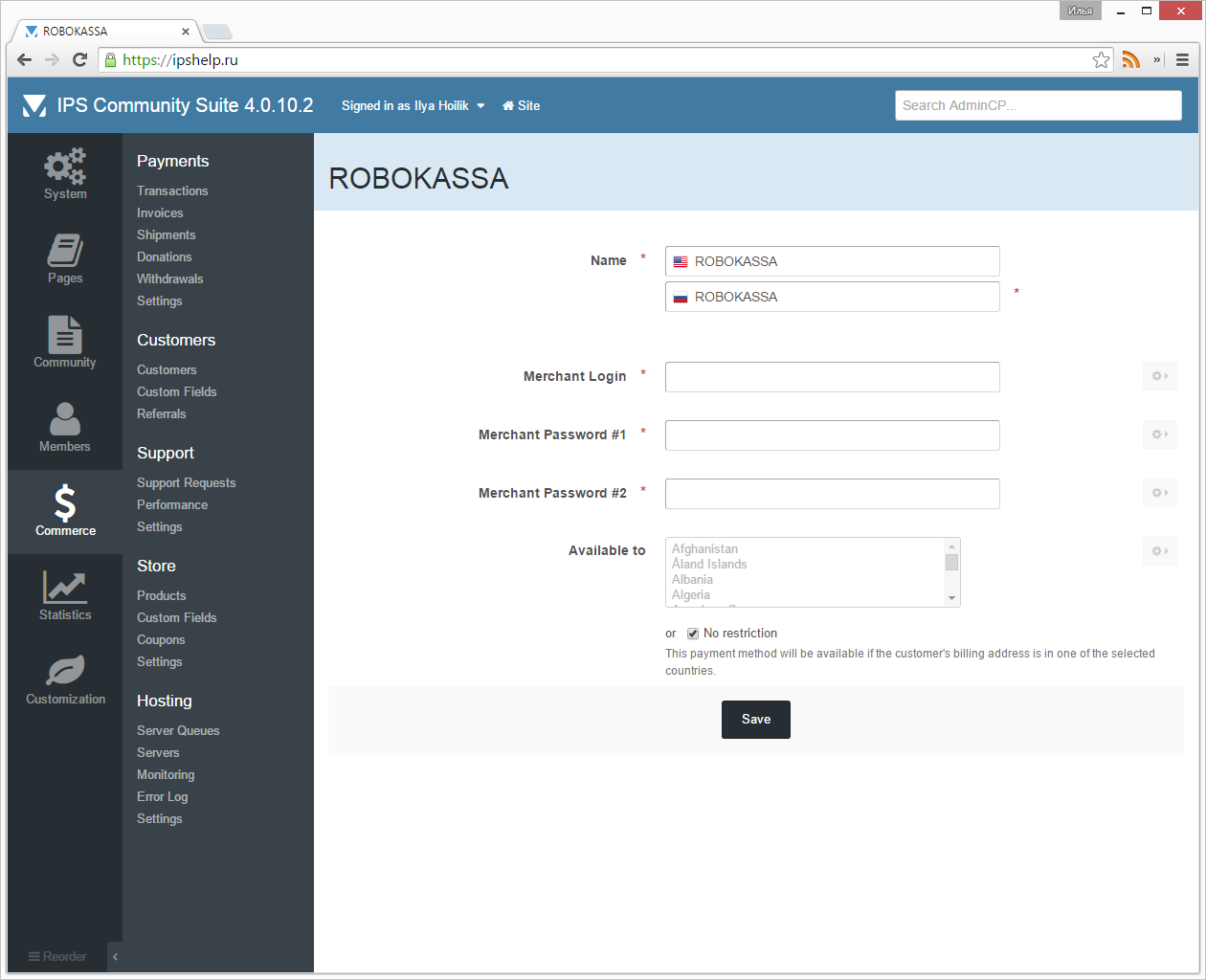Image resolution: width=1206 pixels, height=980 pixels.
Task: Open the Referrals link
Action: click(162, 413)
